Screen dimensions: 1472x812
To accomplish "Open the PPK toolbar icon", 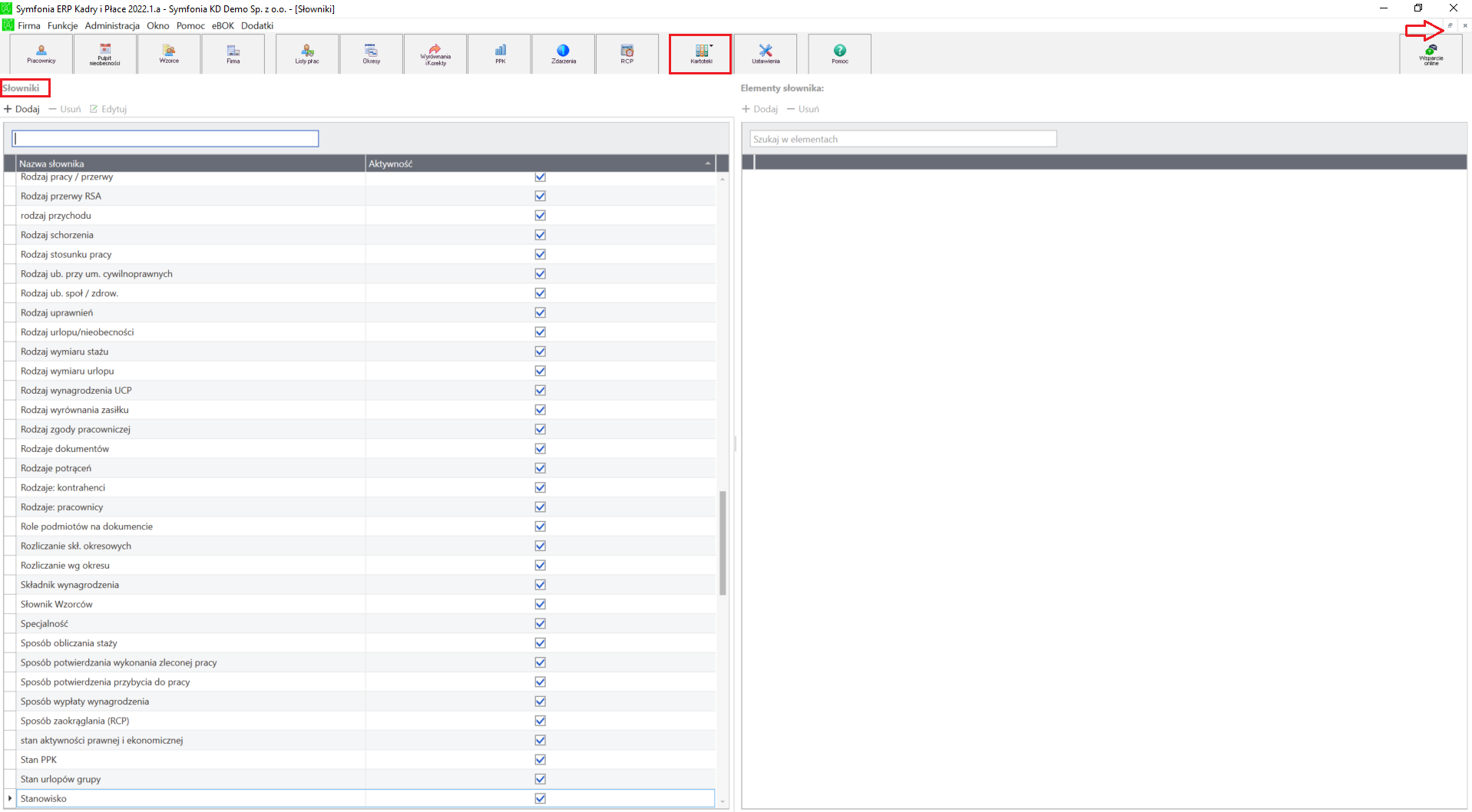I will click(500, 54).
